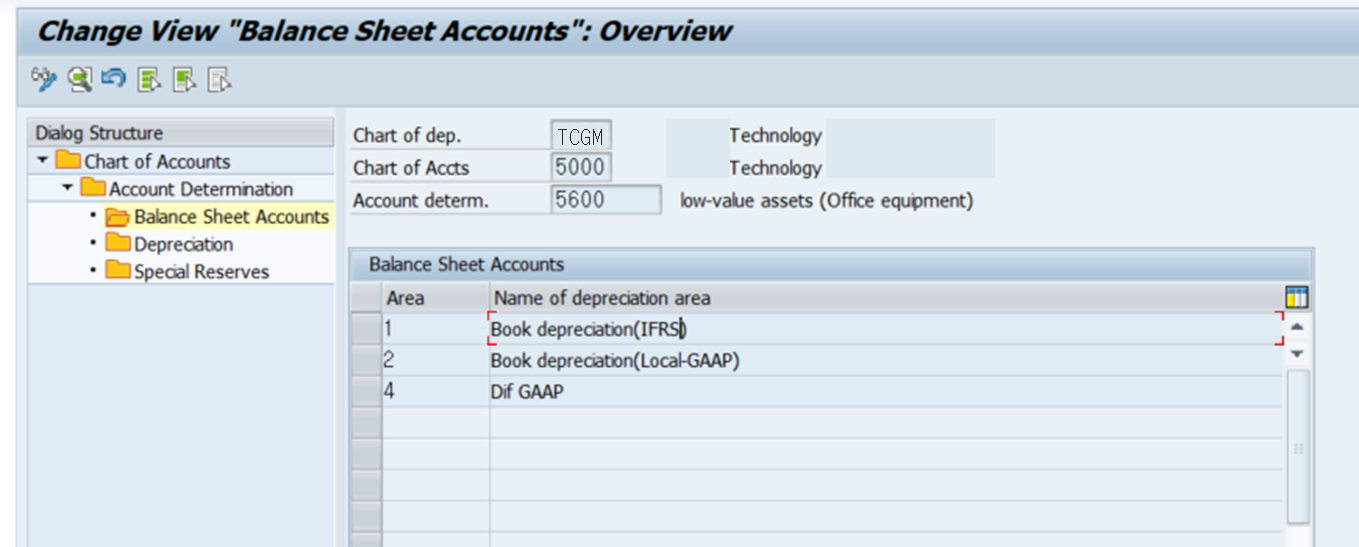Click area cell with value 2
This screenshot has width=1359, height=547.
tap(436, 360)
